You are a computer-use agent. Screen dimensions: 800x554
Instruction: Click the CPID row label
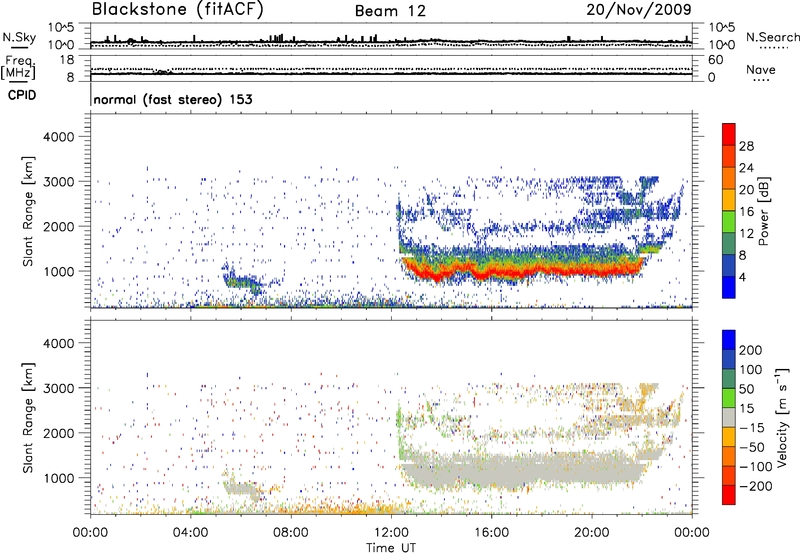click(x=22, y=95)
